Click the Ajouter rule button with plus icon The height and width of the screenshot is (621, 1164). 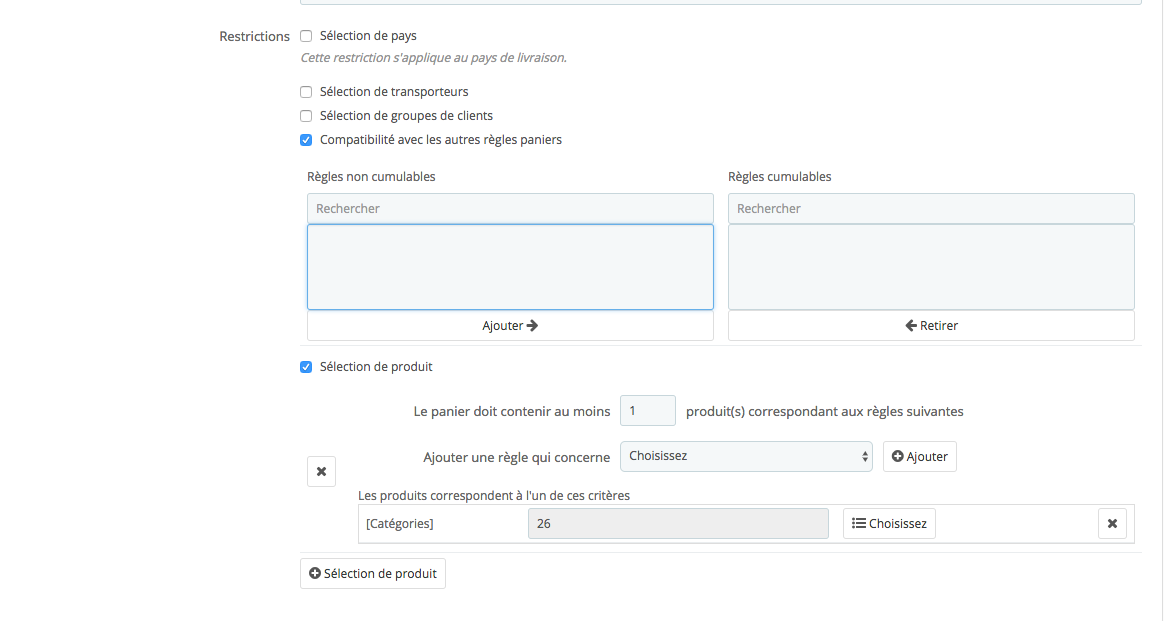click(919, 457)
